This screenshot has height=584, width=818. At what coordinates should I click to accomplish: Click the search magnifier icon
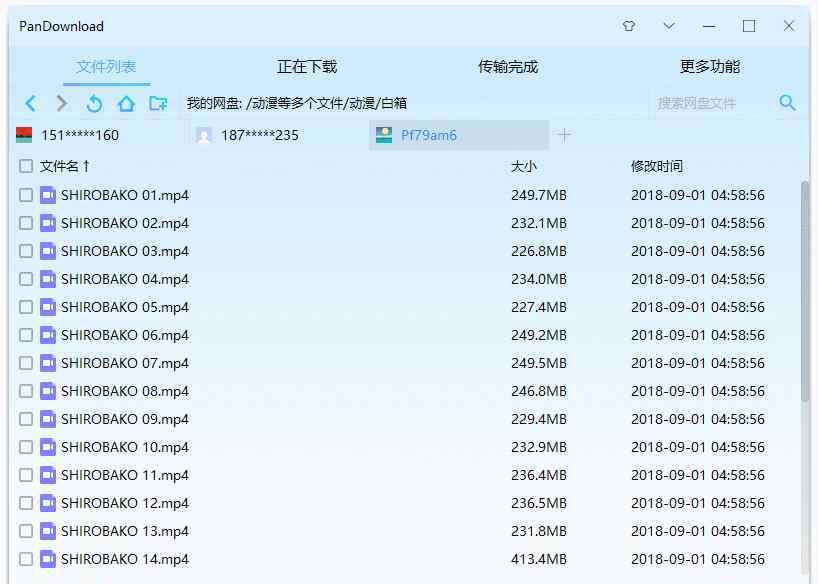pos(787,103)
